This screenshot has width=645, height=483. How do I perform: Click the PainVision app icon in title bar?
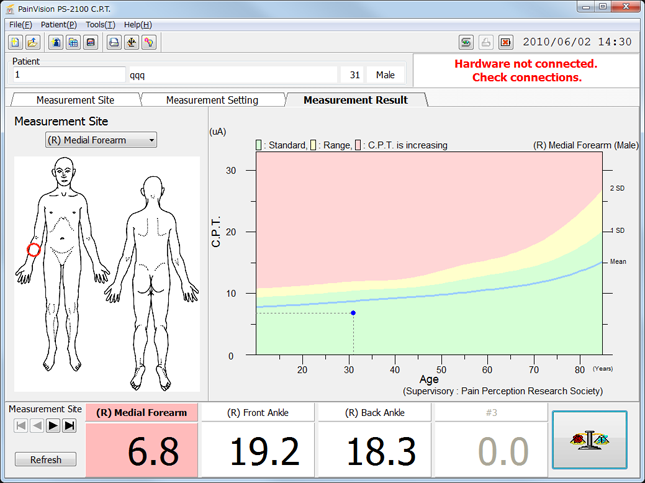tap(10, 9)
